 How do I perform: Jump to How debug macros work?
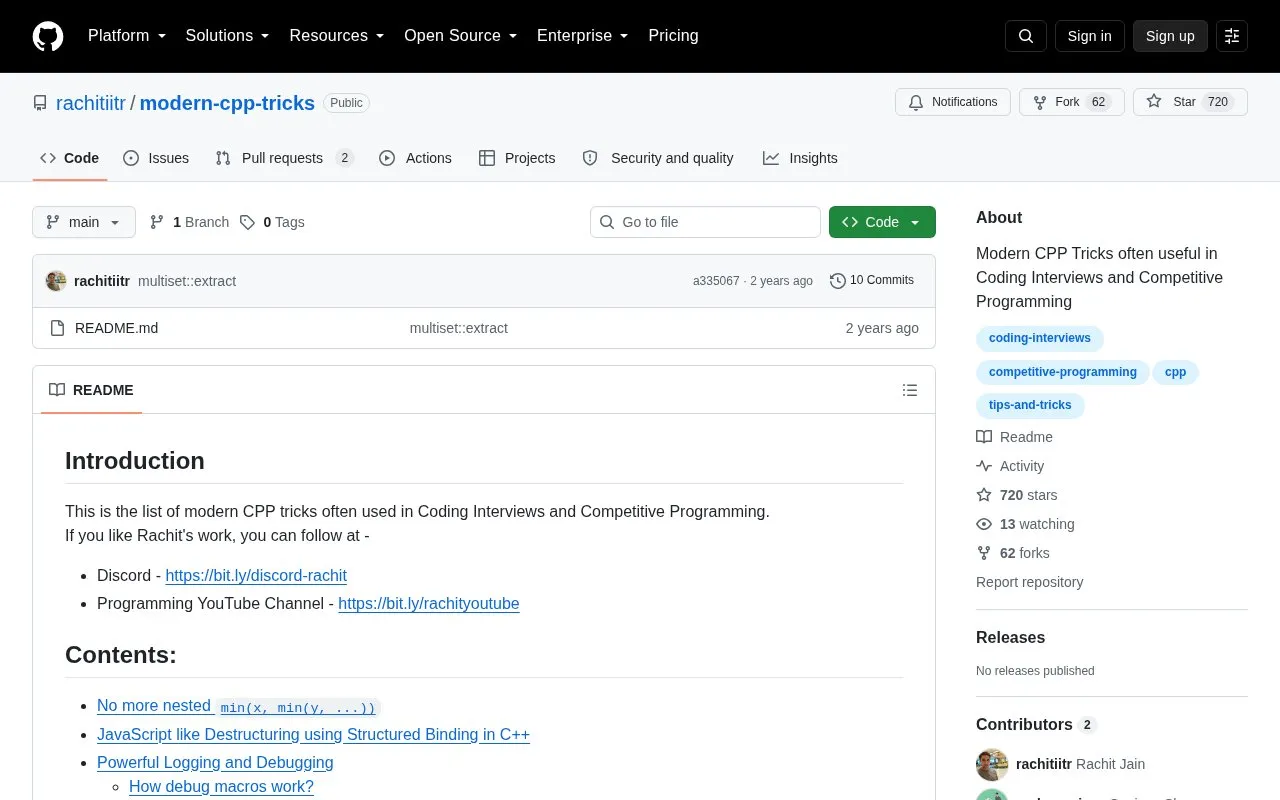pos(221,786)
